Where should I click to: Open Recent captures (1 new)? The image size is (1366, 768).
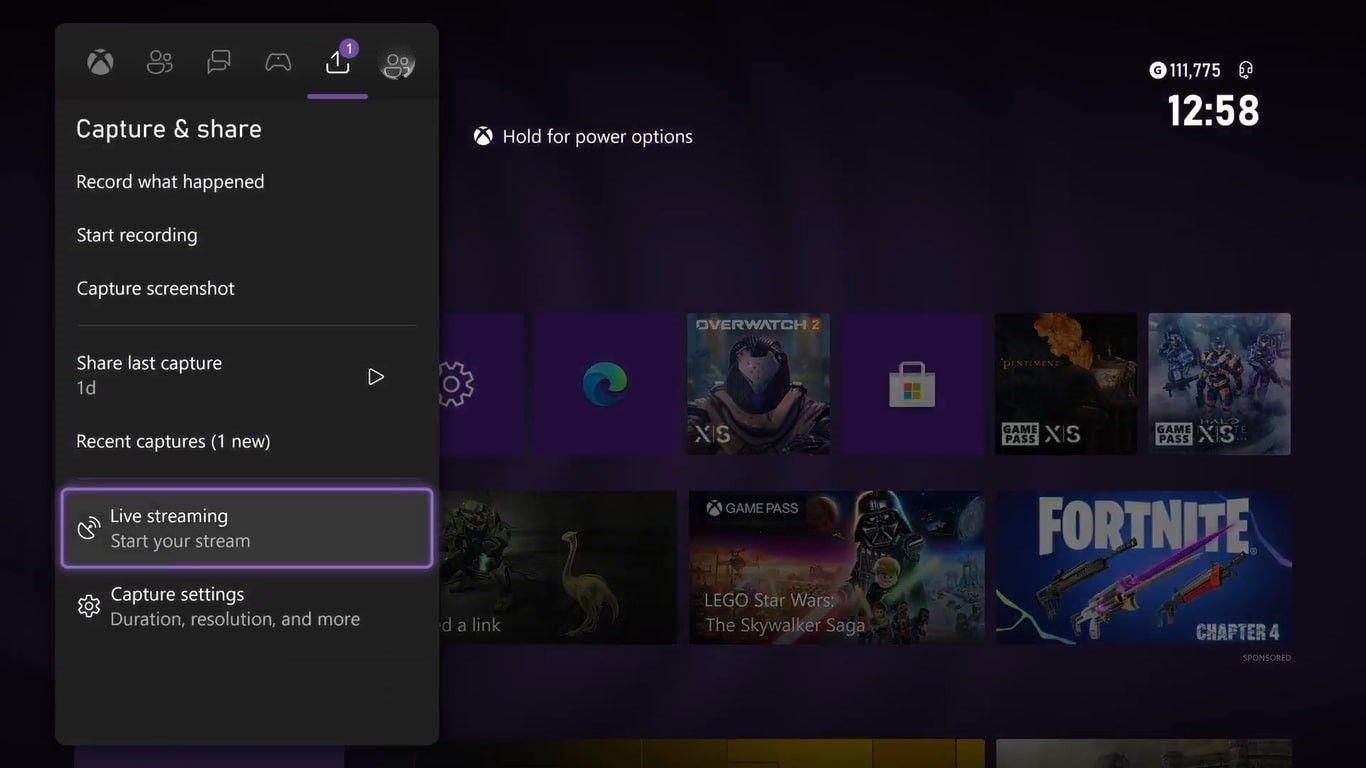click(172, 440)
